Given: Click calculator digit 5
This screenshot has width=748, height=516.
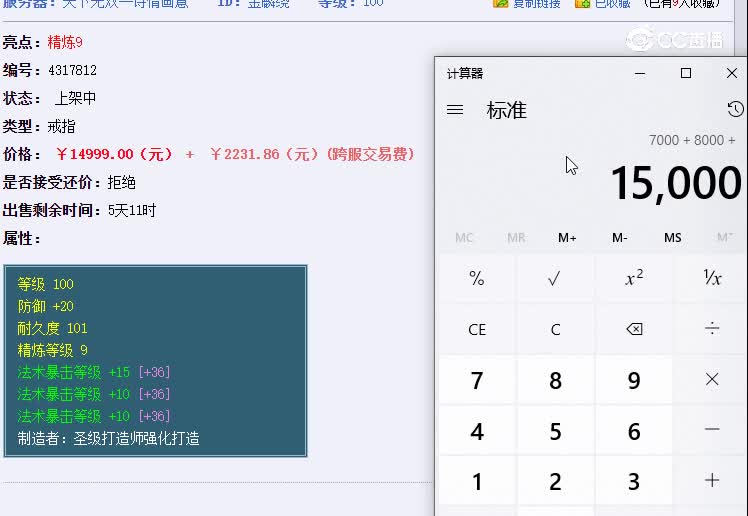Looking at the screenshot, I should pyautogui.click(x=555, y=431).
